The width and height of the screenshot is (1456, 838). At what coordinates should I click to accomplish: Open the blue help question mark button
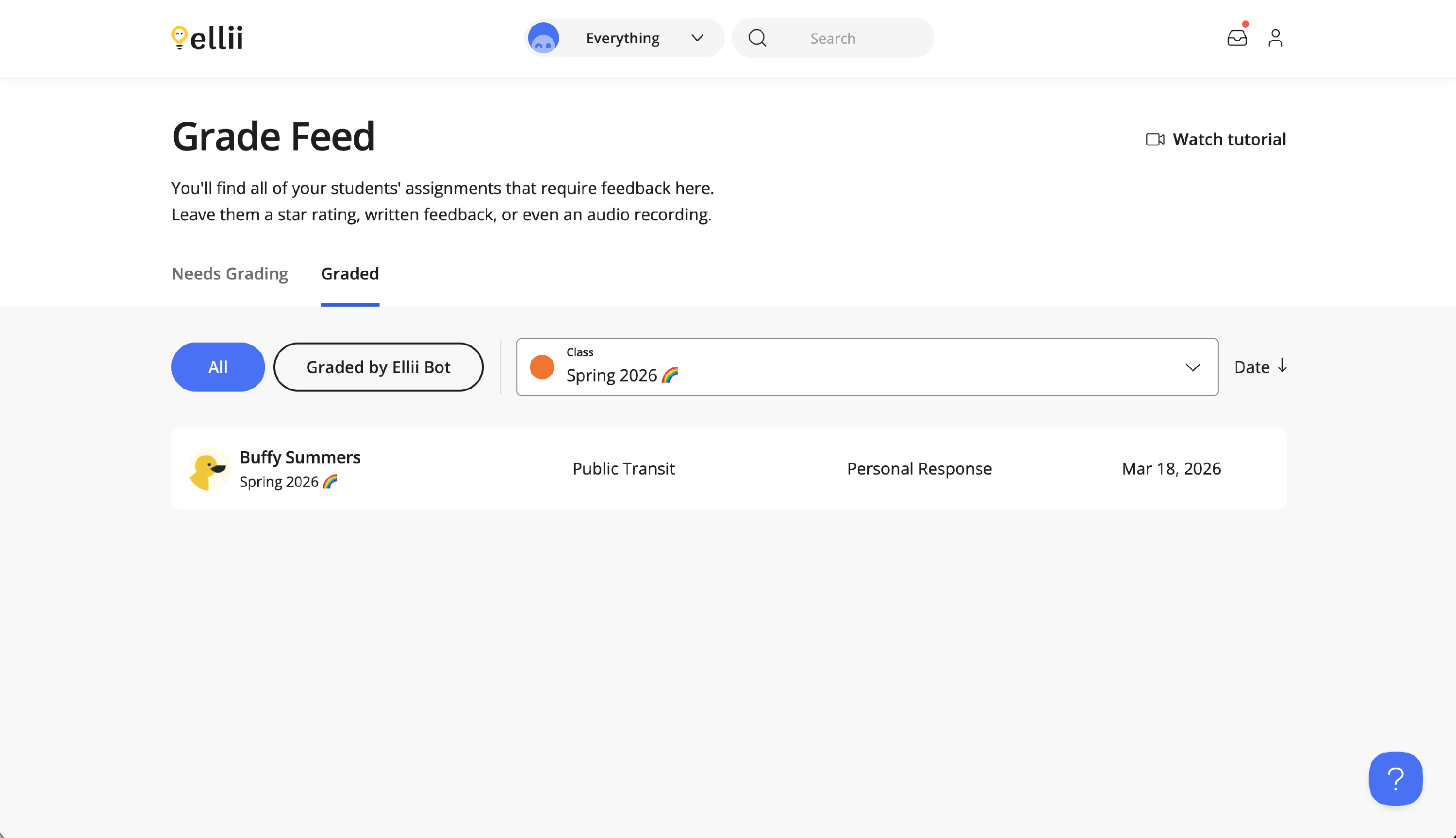1395,778
